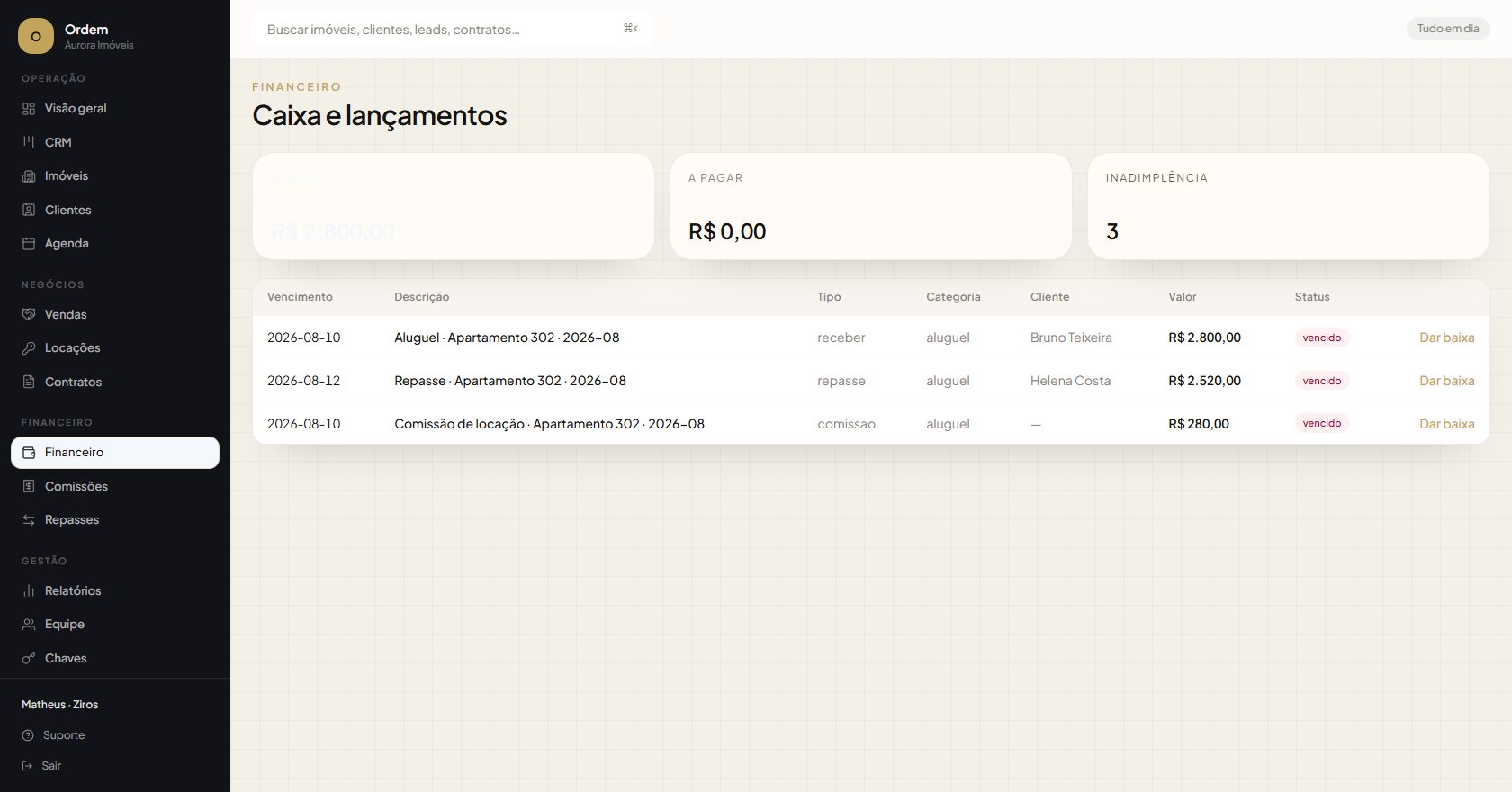The height and width of the screenshot is (792, 1512).
Task: Click the Locações key icon
Action: coord(29,348)
